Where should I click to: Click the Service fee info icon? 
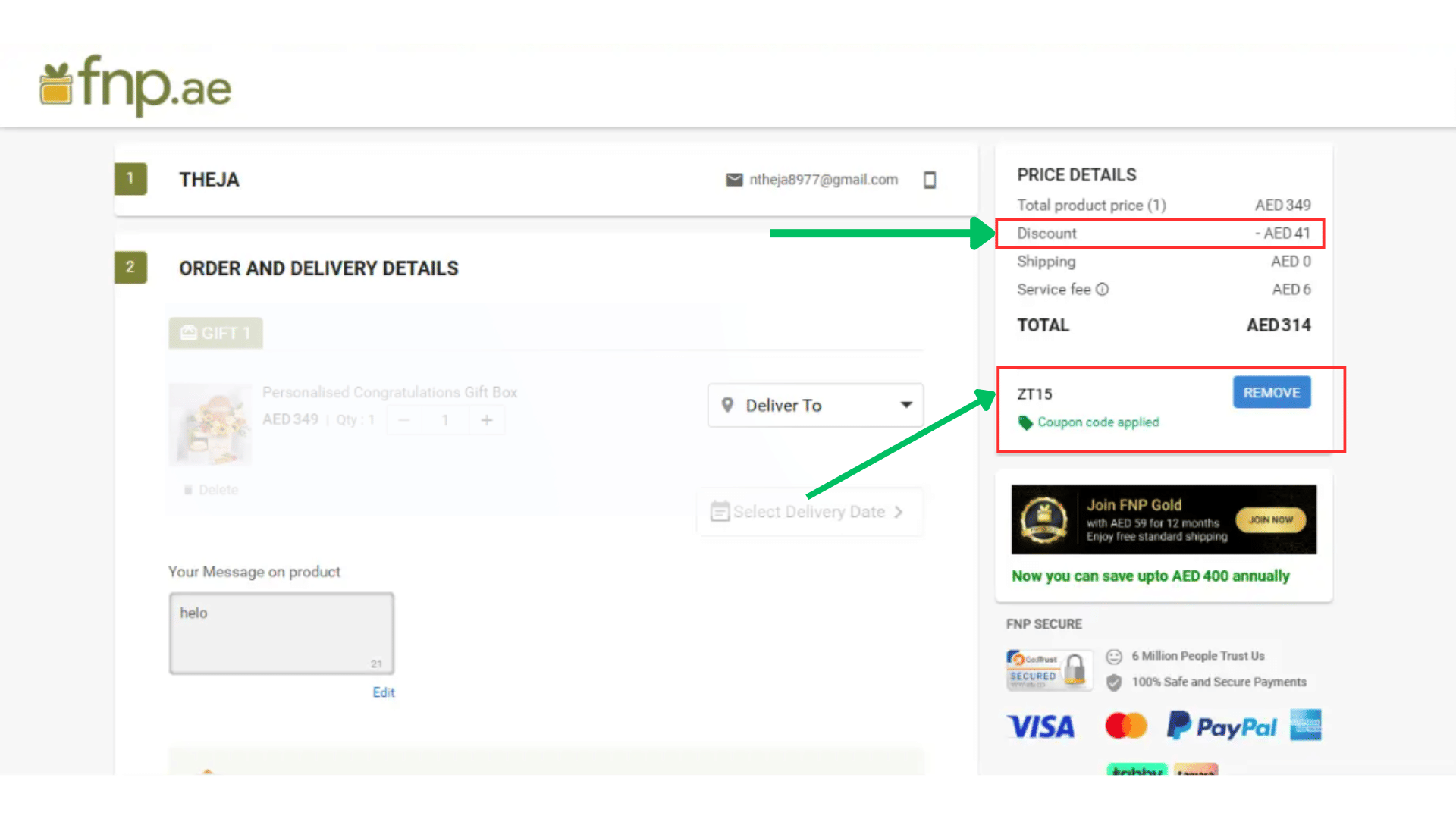click(1103, 289)
